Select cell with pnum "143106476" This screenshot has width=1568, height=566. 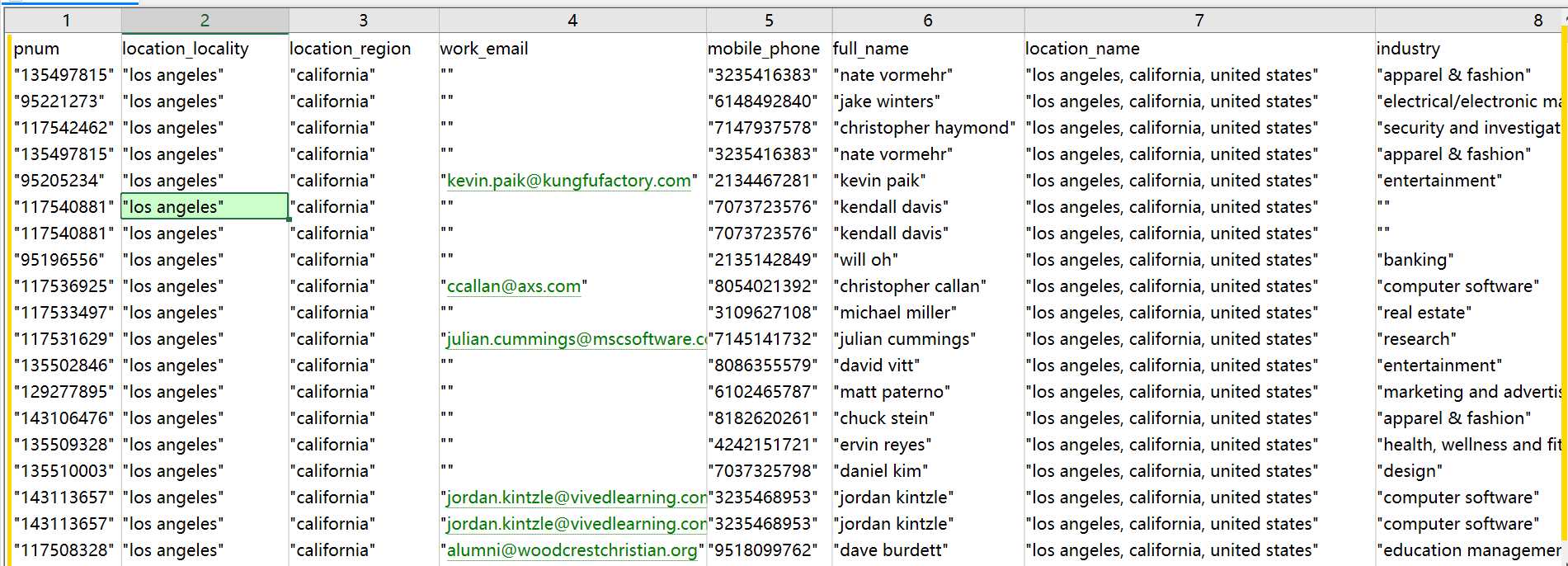pos(66,418)
